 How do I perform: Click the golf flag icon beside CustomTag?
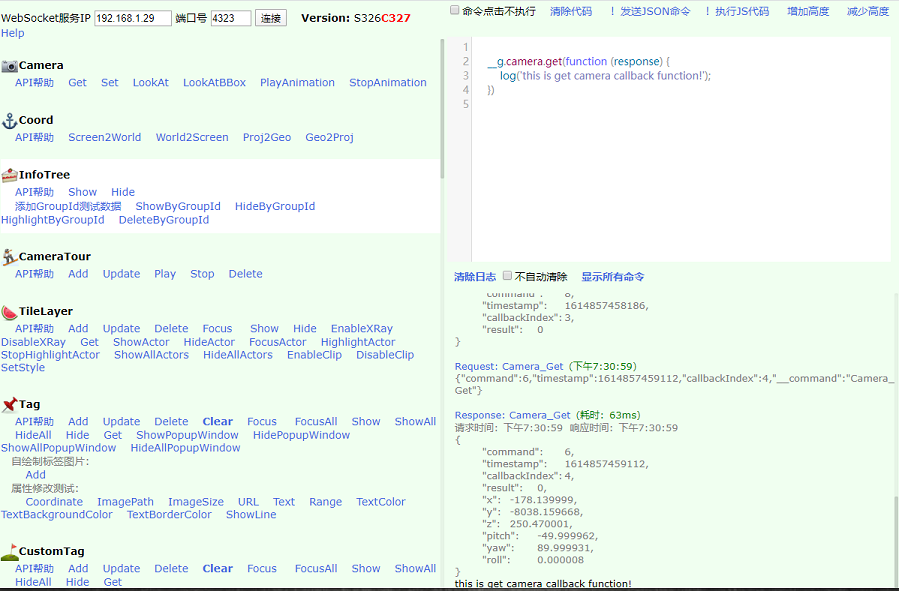(9, 551)
